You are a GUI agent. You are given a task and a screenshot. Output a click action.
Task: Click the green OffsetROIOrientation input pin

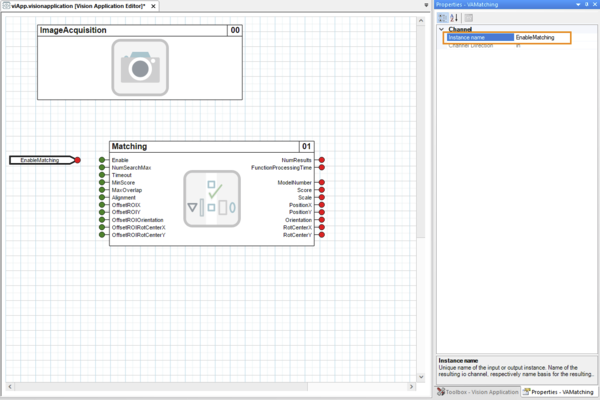[102, 220]
